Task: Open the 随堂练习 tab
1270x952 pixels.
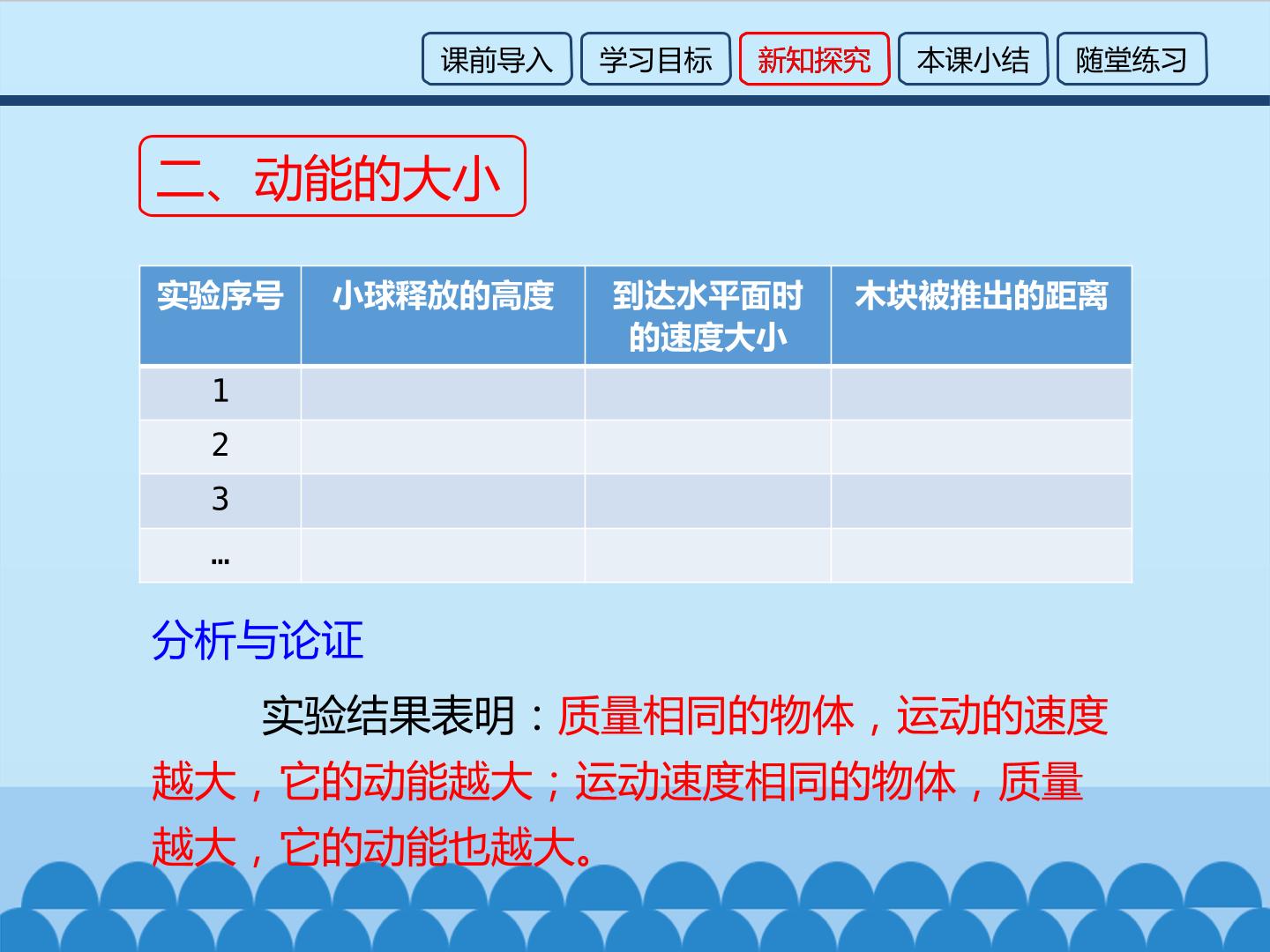Action: (1132, 59)
